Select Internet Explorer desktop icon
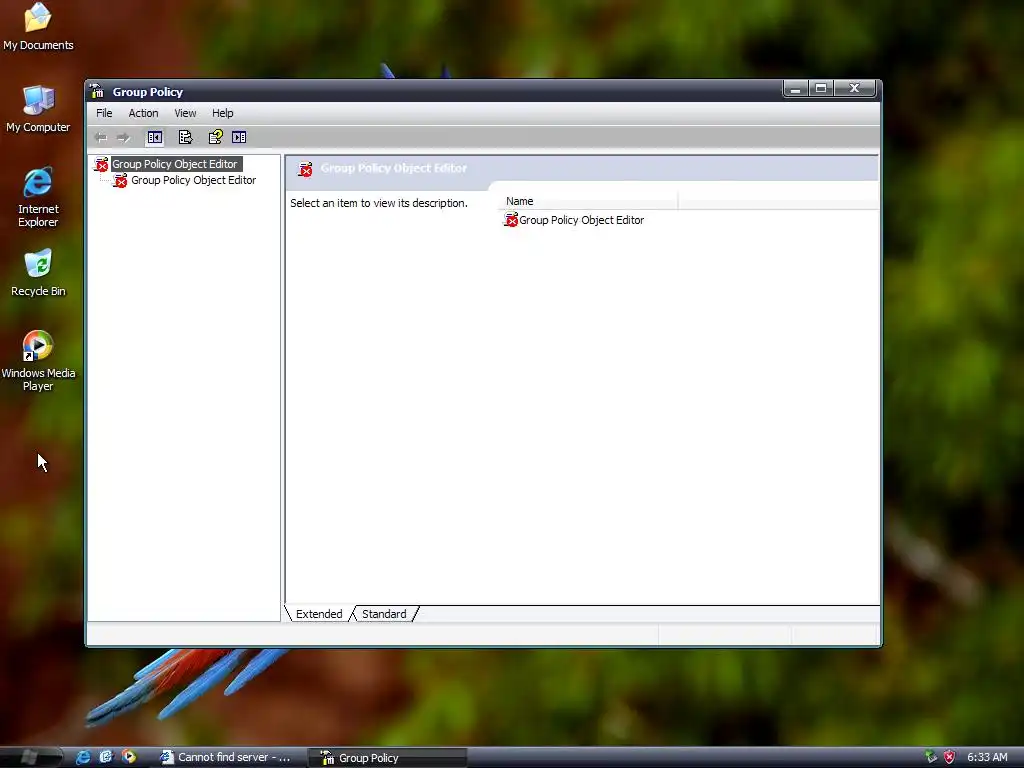Screen dimensions: 1024x768 click(38, 197)
